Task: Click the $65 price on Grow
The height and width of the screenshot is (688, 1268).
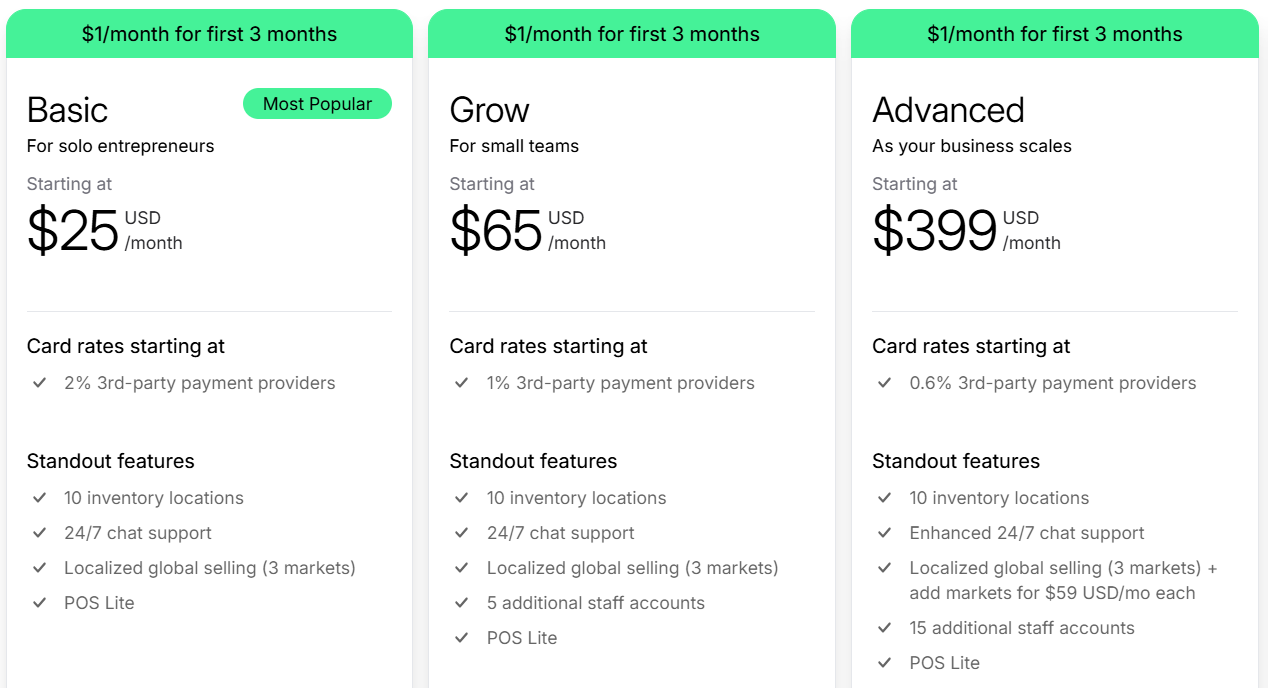Action: click(x=496, y=231)
